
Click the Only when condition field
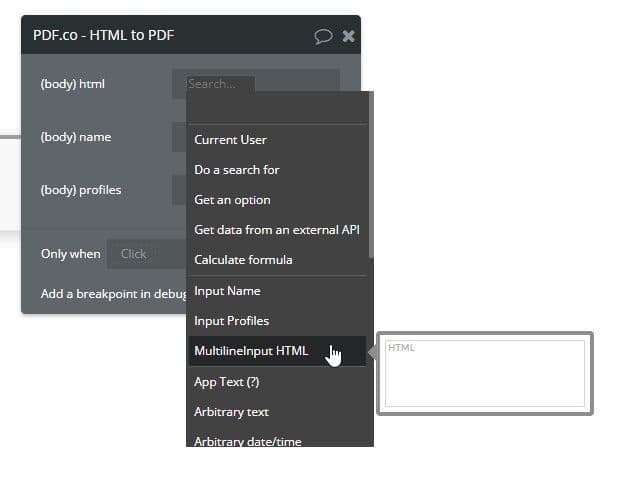(145, 254)
